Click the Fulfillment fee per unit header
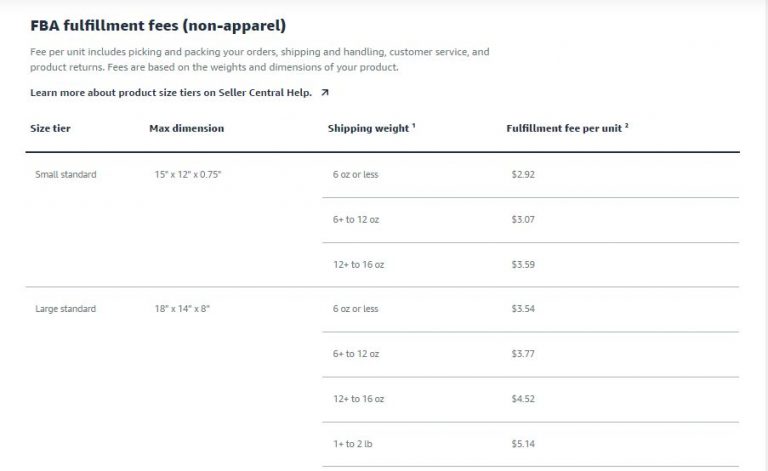The height and width of the screenshot is (471, 768). tap(564, 129)
